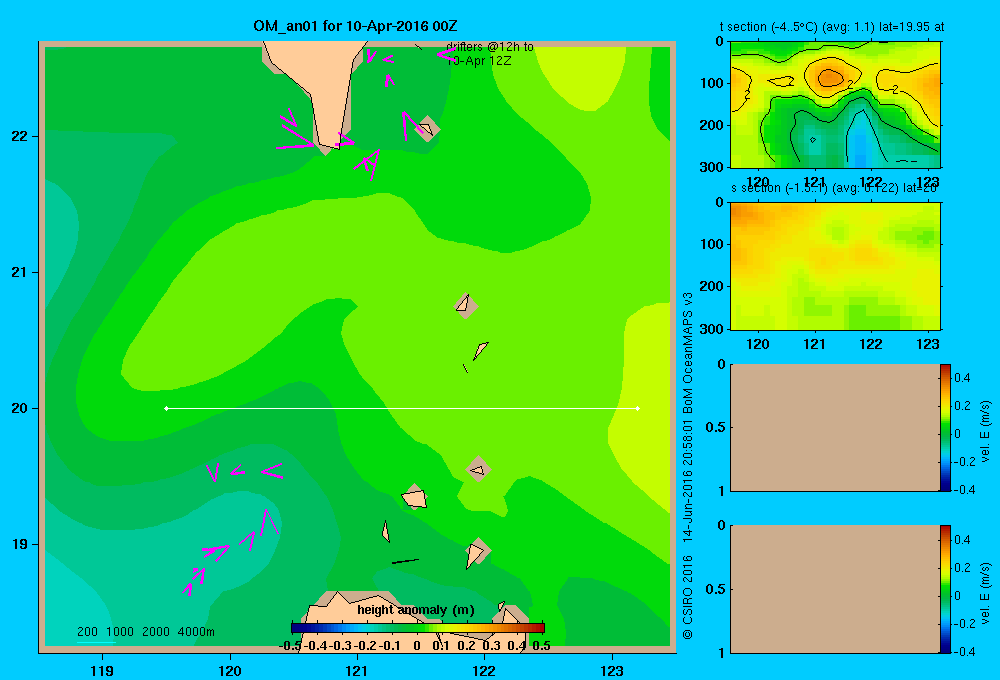Viewport: 1000px width, 680px height.
Task: Click depth label 100 on t section axis
Action: pyautogui.click(x=714, y=84)
